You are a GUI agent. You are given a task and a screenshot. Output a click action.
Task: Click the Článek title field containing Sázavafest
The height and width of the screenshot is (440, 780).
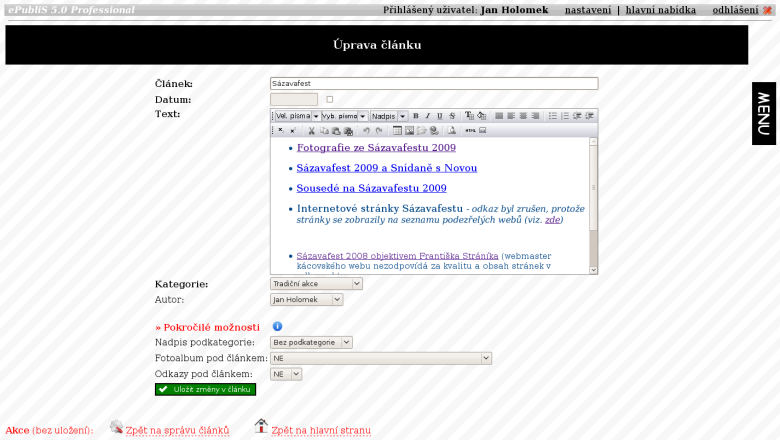pos(434,84)
